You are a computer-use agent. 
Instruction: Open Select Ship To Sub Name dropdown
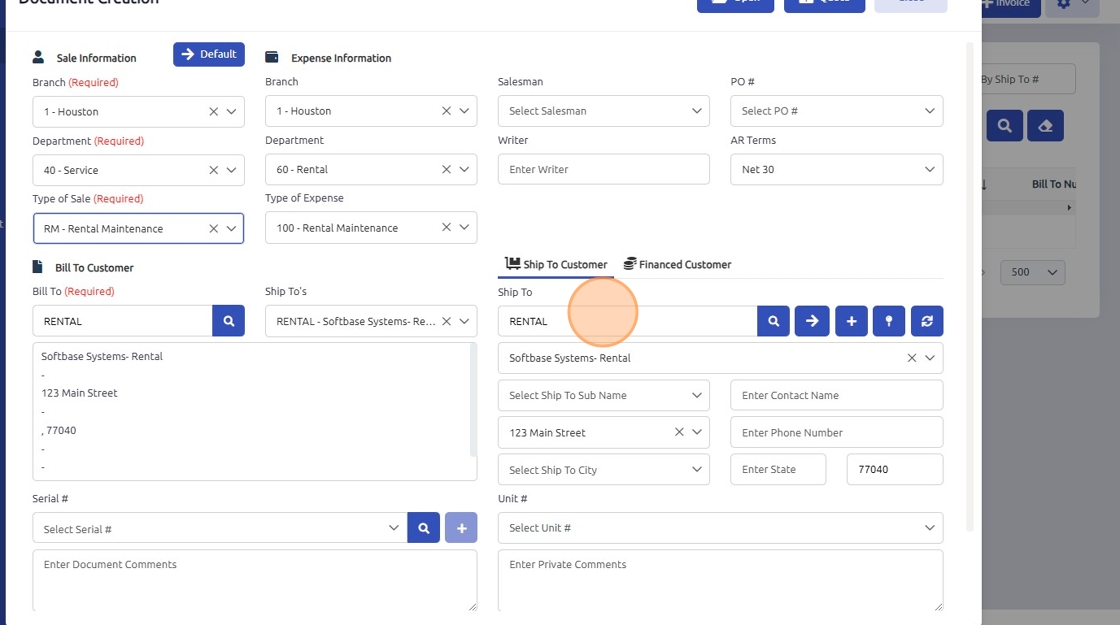coord(604,395)
